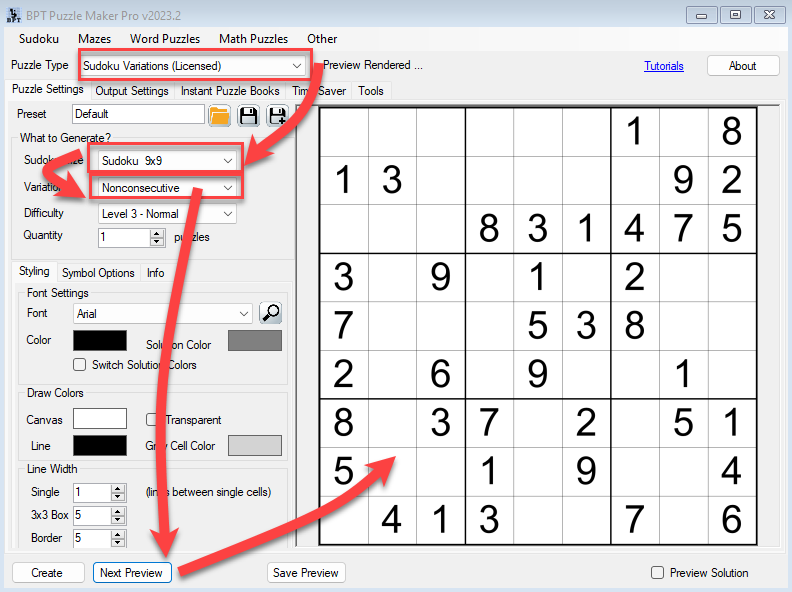The image size is (792, 592).
Task: Check the Preview Solution box
Action: point(657,573)
